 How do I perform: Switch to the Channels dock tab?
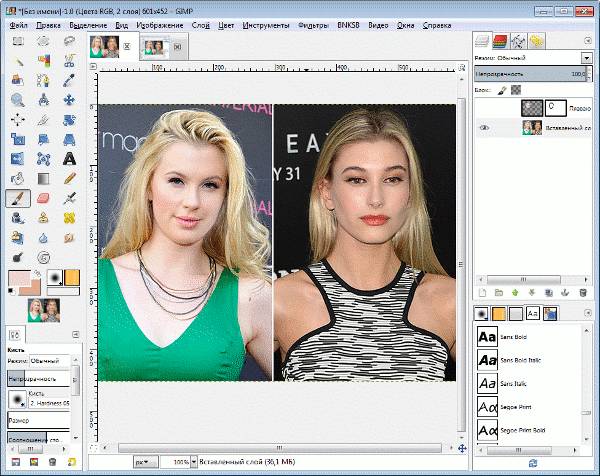coord(500,41)
